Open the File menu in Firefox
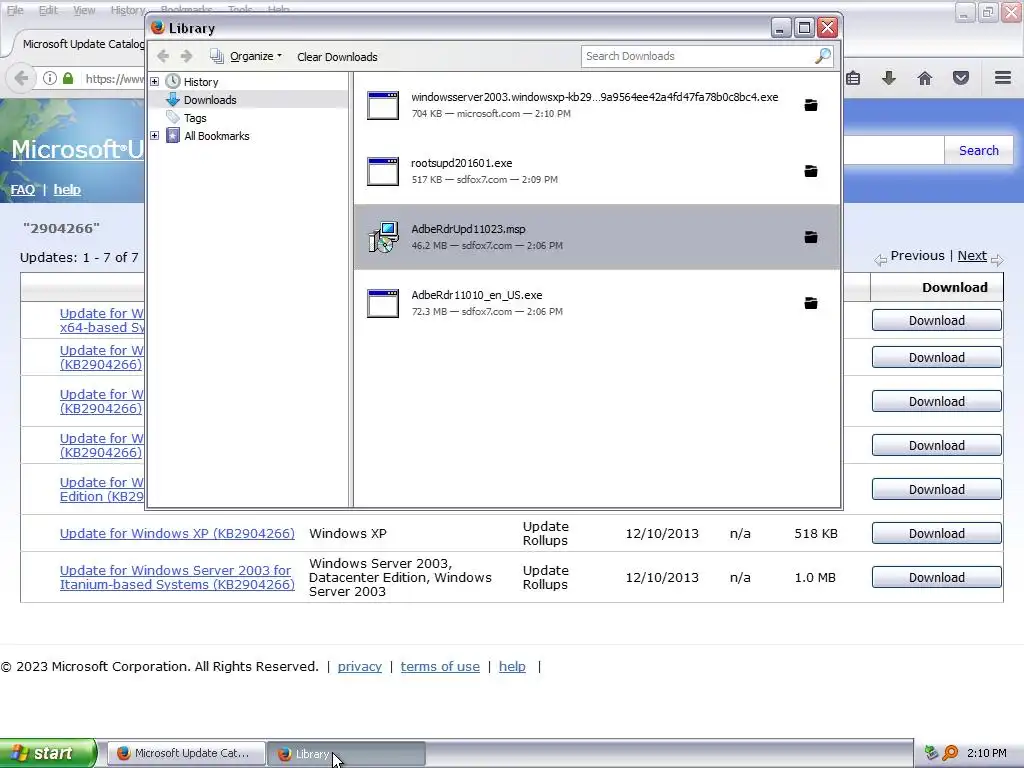 (15, 10)
